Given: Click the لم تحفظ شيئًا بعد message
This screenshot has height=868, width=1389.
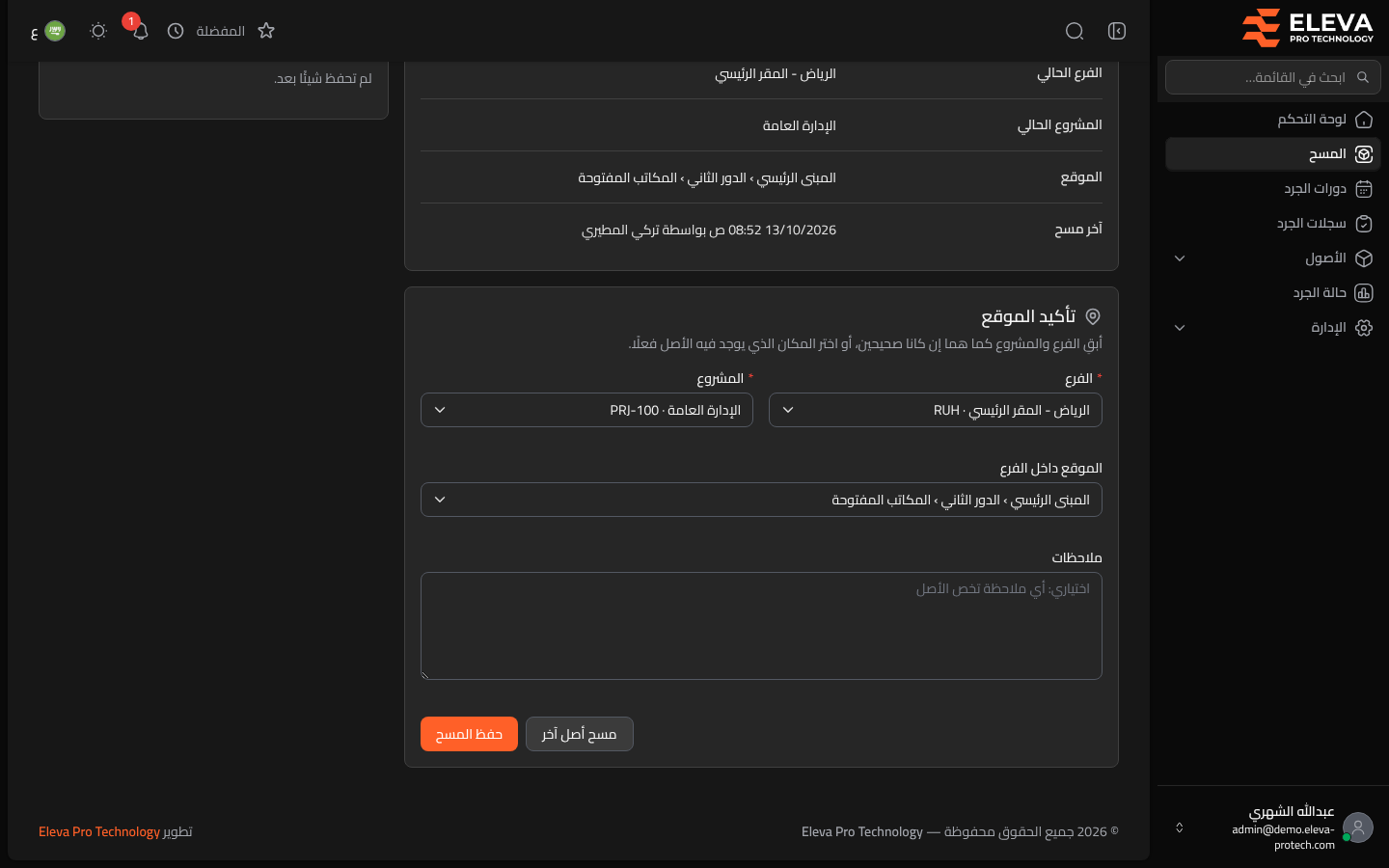Looking at the screenshot, I should point(323,78).
